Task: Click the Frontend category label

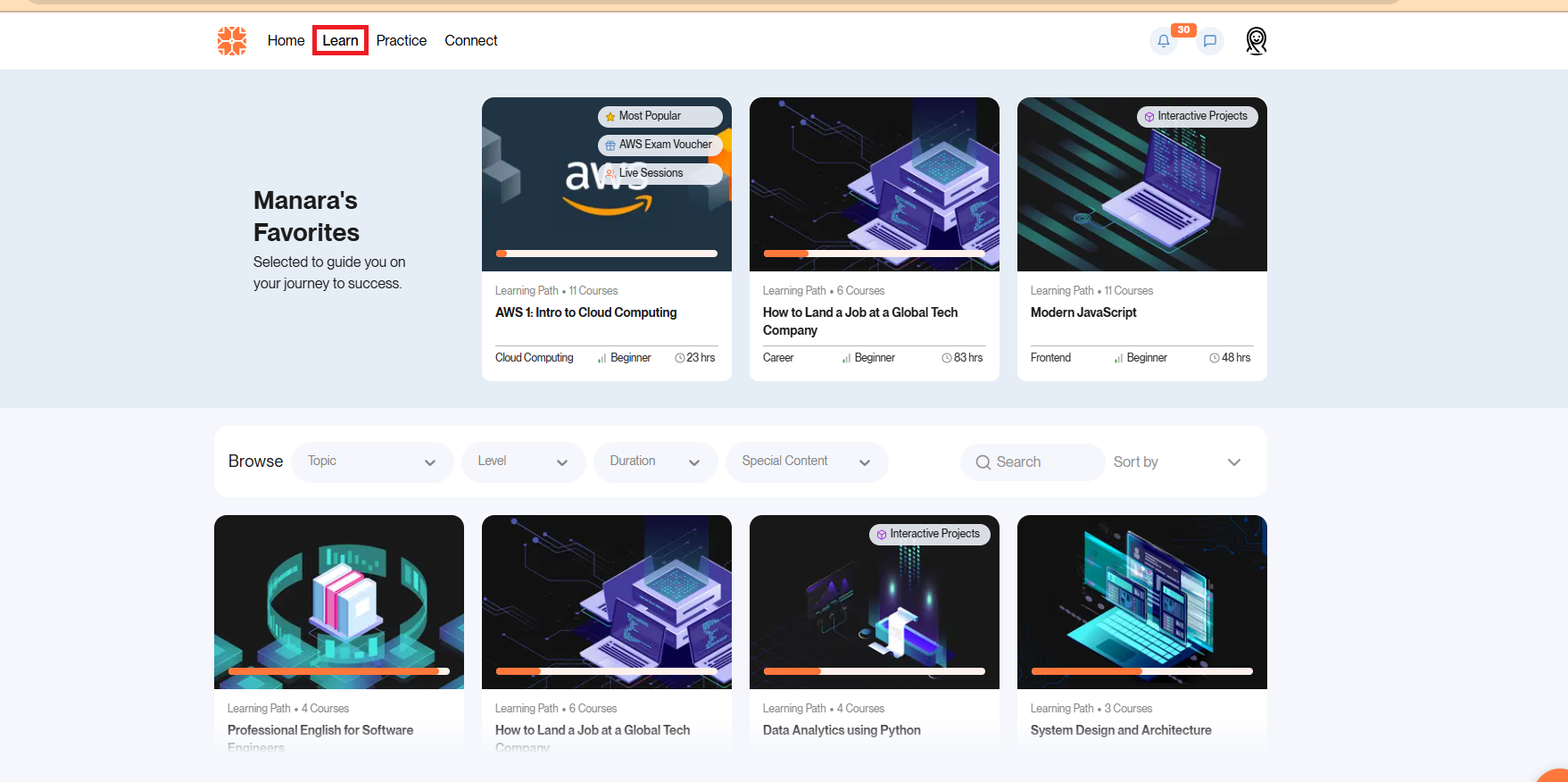Action: (1050, 358)
